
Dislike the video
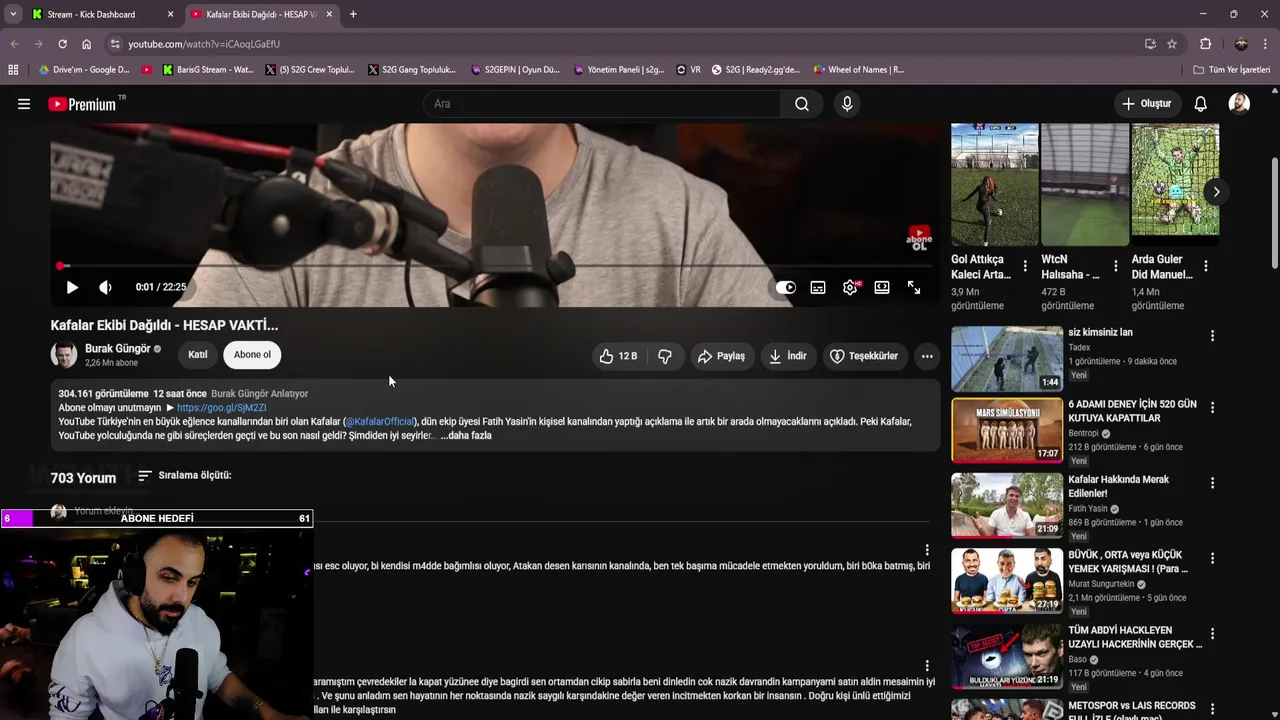[x=665, y=356]
